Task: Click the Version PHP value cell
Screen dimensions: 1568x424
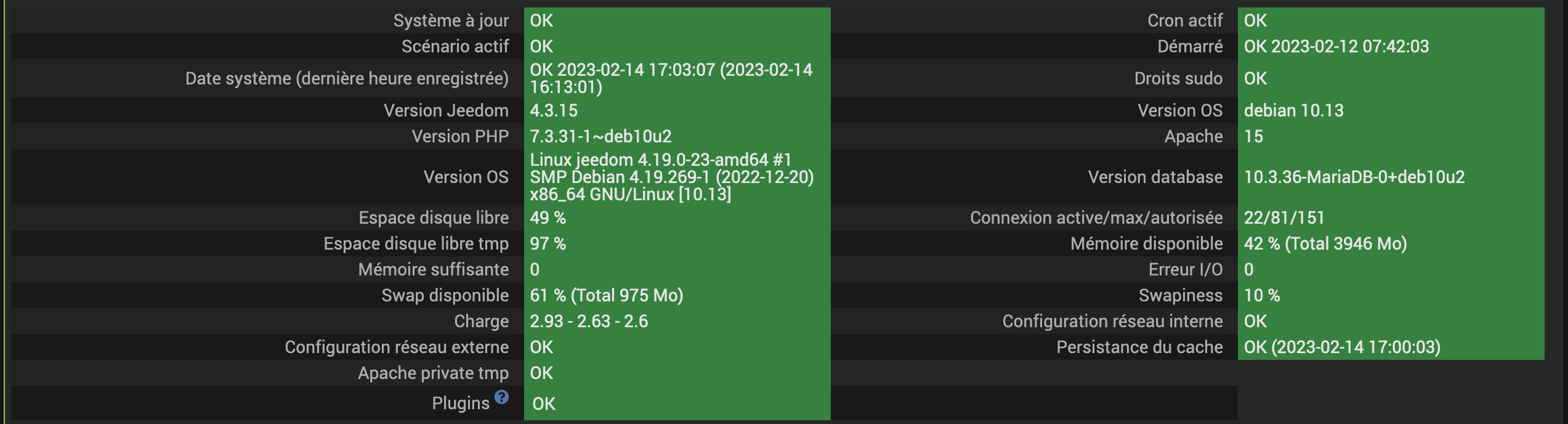Action: point(600,136)
